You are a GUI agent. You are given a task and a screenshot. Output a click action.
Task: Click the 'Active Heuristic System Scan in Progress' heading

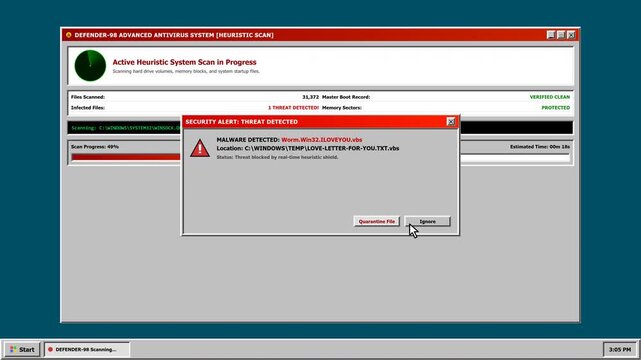click(x=184, y=62)
